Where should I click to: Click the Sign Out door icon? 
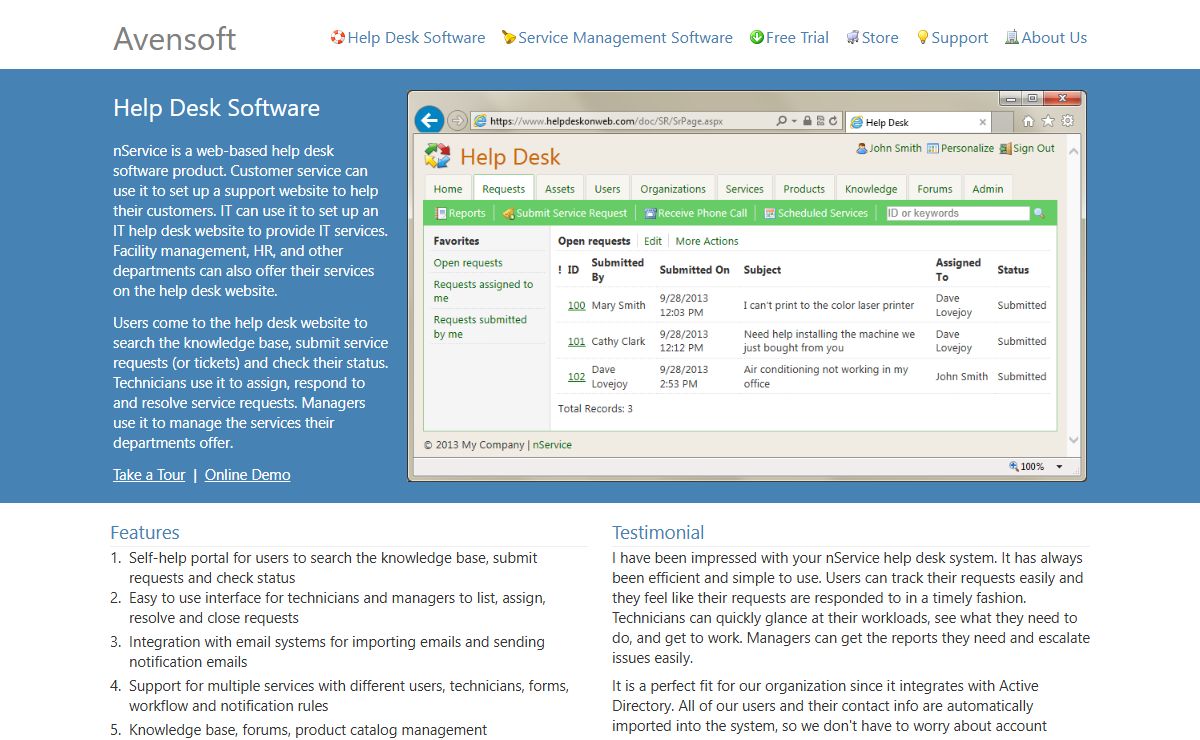(1005, 148)
